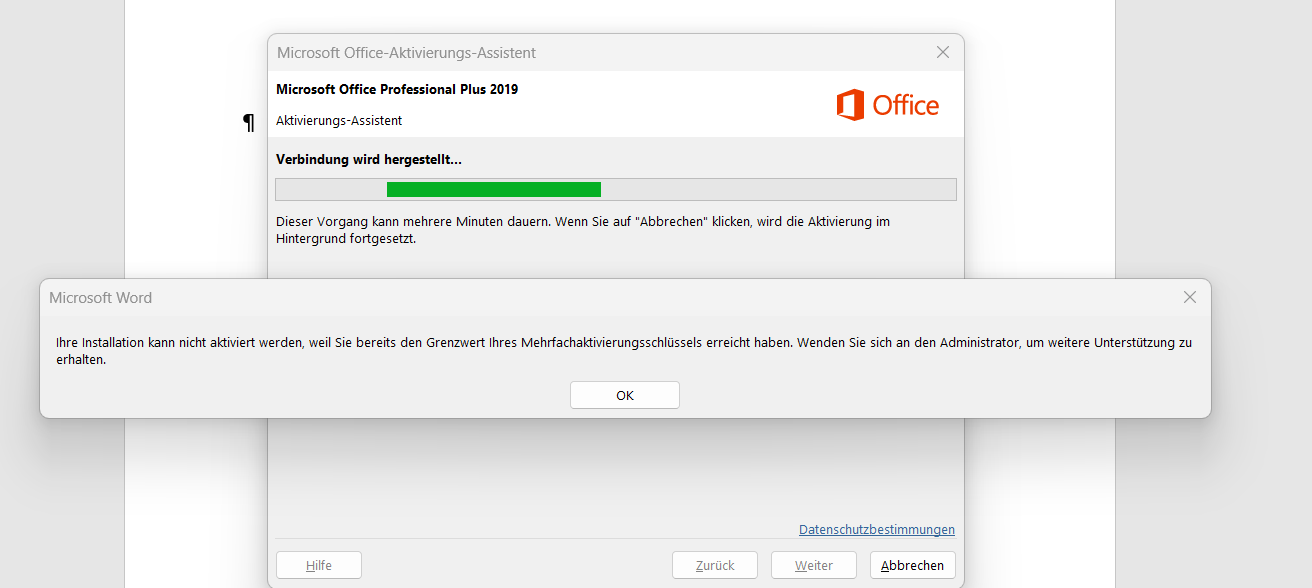Click the 'Microsoft Office Professional Plus 2019' heading

pos(397,89)
